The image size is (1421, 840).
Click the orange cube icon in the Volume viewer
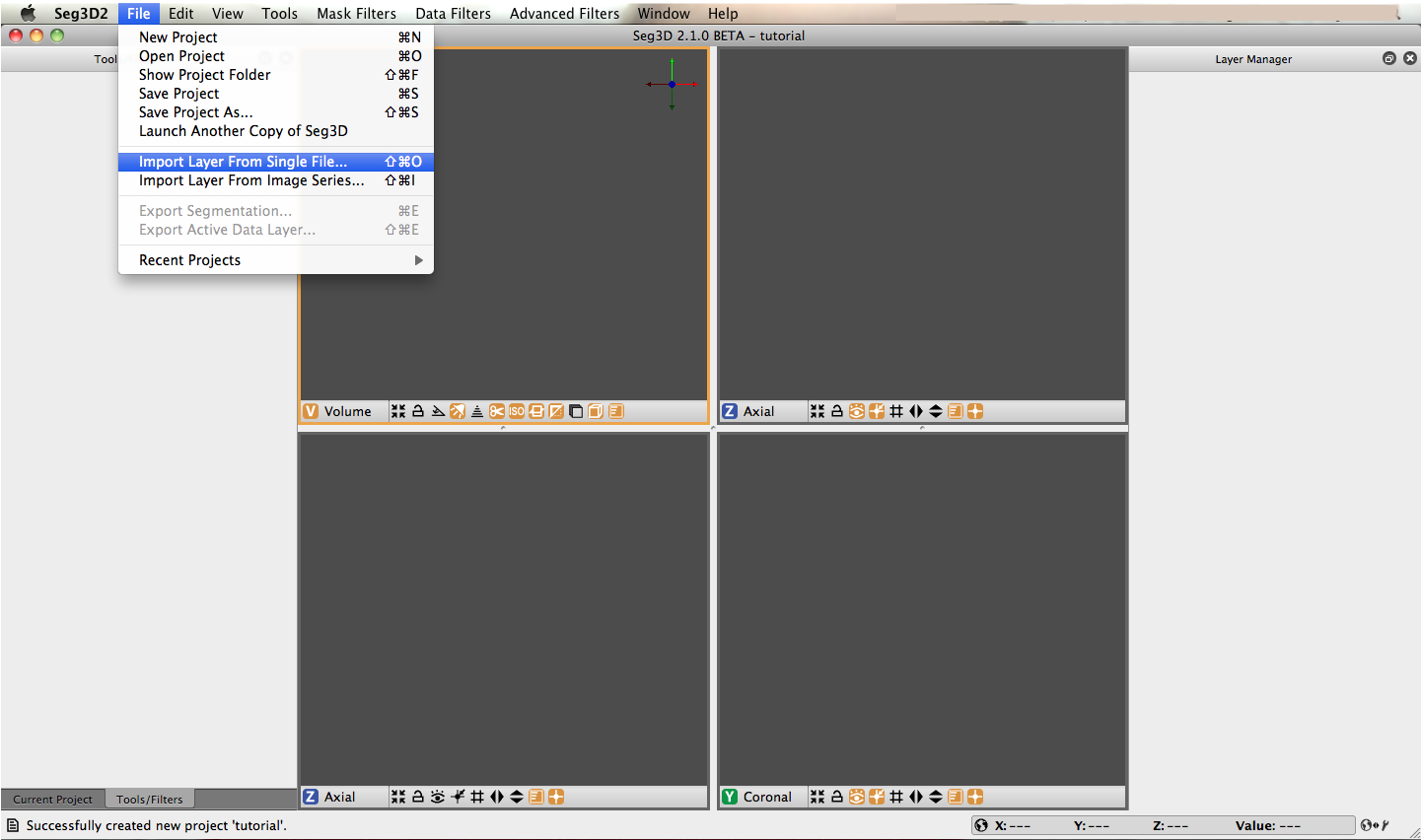coord(596,411)
